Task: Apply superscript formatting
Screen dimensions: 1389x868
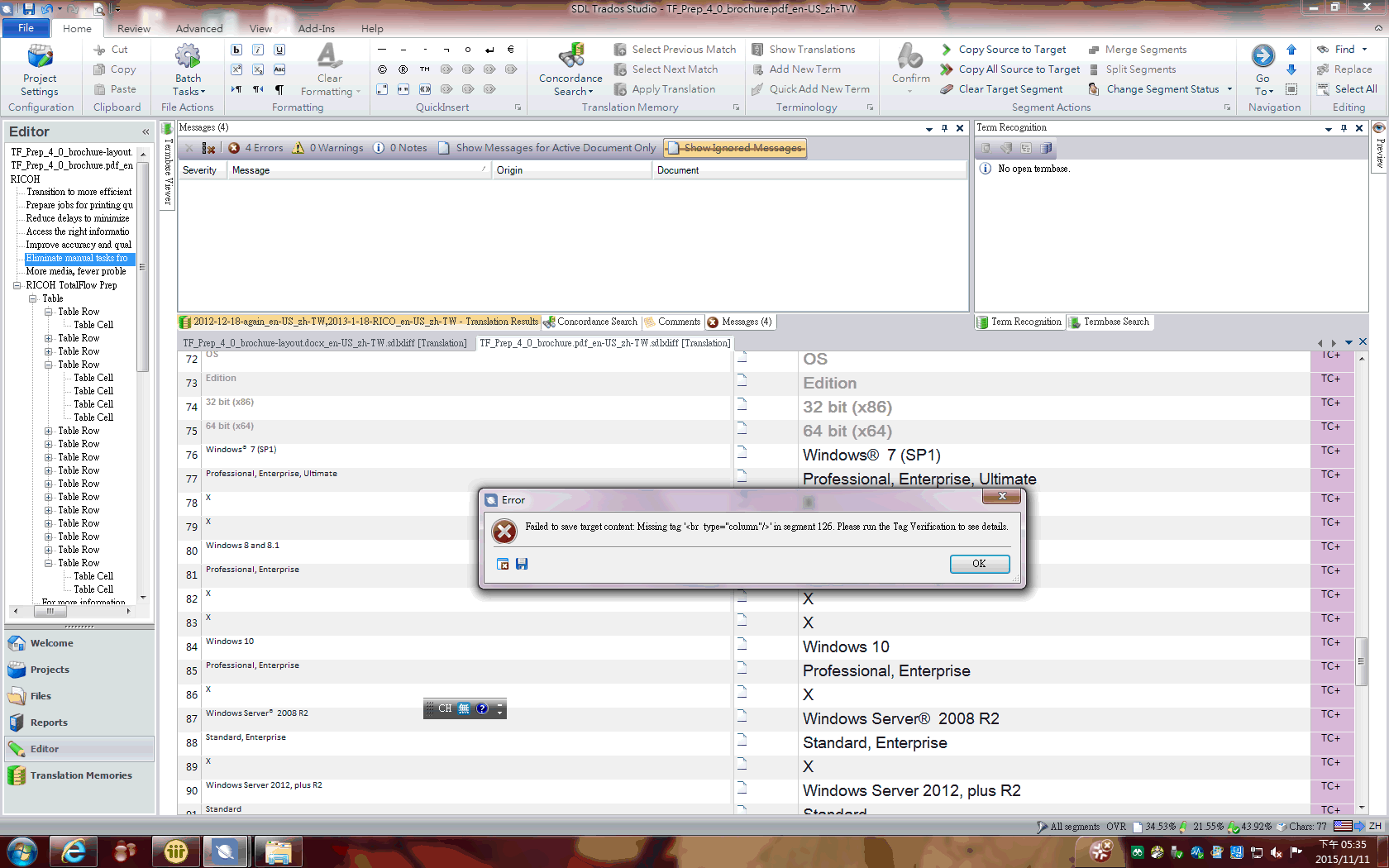Action: (x=236, y=69)
